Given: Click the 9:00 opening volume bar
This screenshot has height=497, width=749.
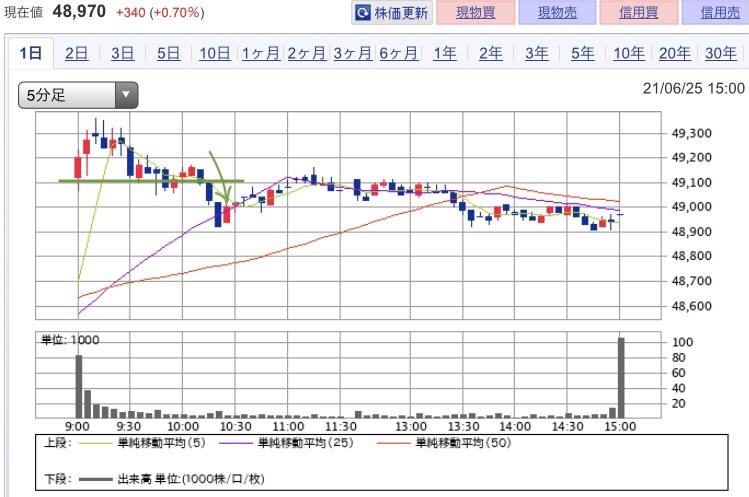Looking at the screenshot, I should click(x=79, y=387).
